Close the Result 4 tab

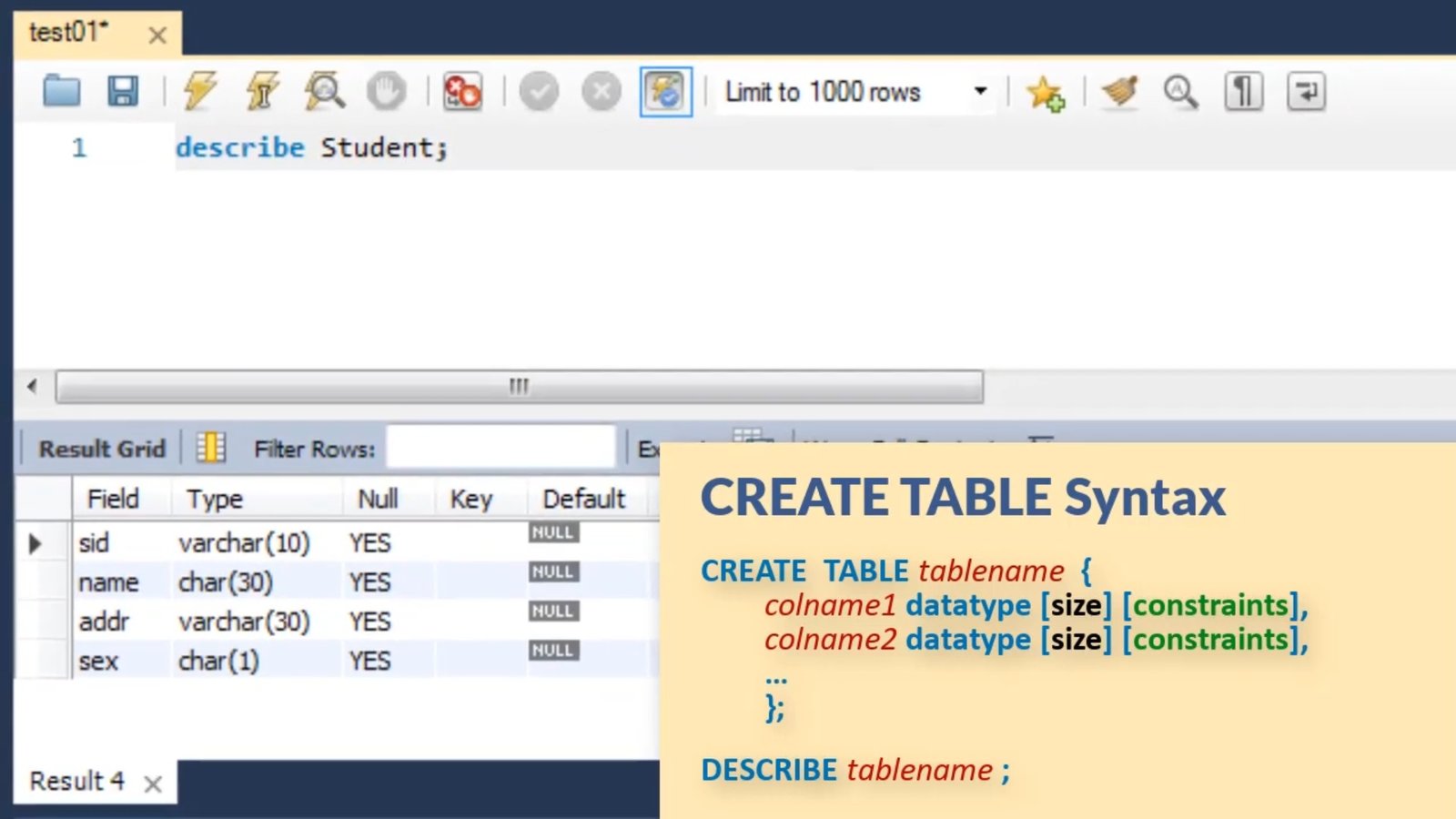(153, 784)
